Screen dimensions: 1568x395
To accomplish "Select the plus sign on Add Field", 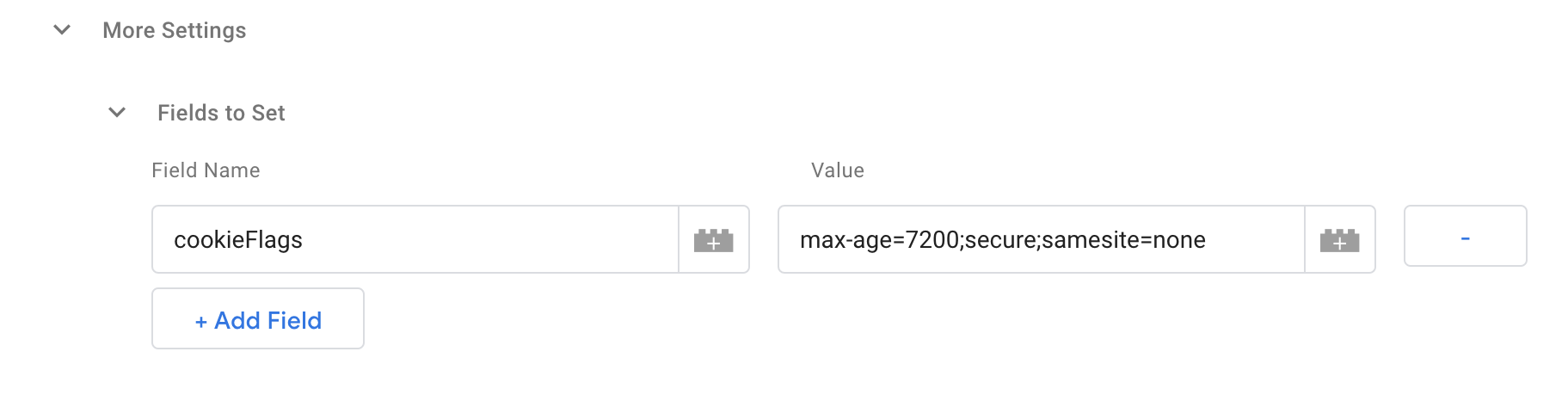I will pyautogui.click(x=201, y=322).
